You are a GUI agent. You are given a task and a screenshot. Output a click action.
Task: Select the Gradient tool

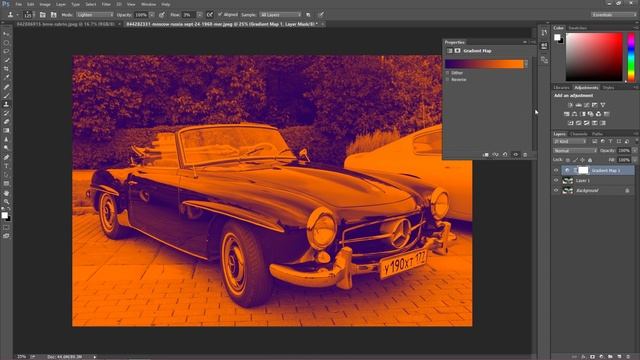pyautogui.click(x=6, y=131)
